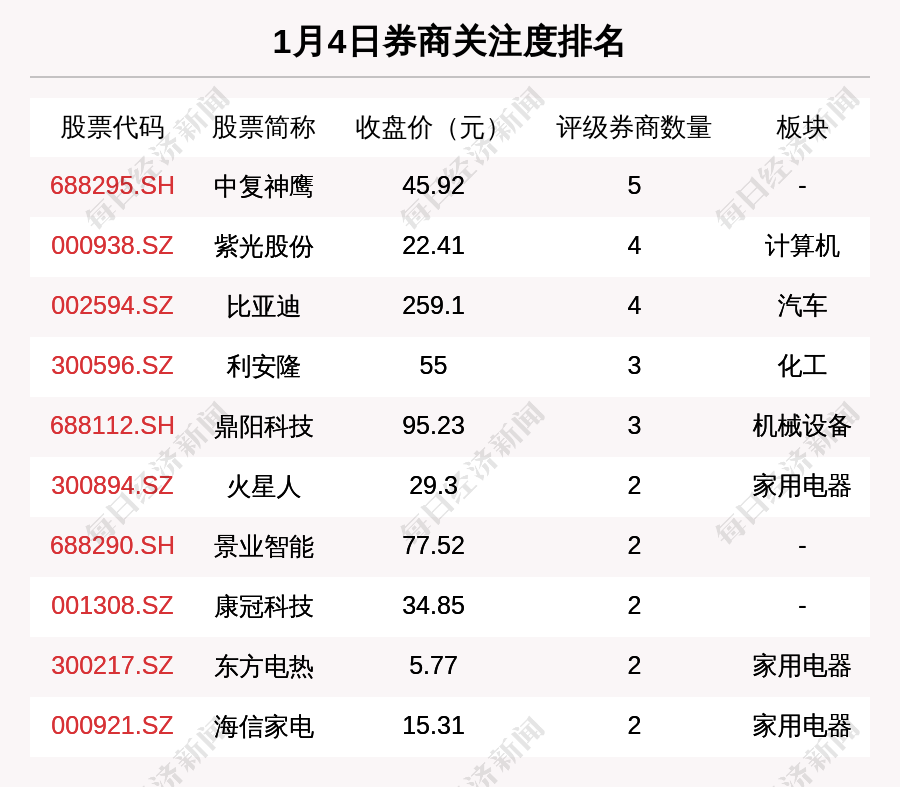The width and height of the screenshot is (900, 787).
Task: Click stock name 东方电热
Action: pos(263,666)
